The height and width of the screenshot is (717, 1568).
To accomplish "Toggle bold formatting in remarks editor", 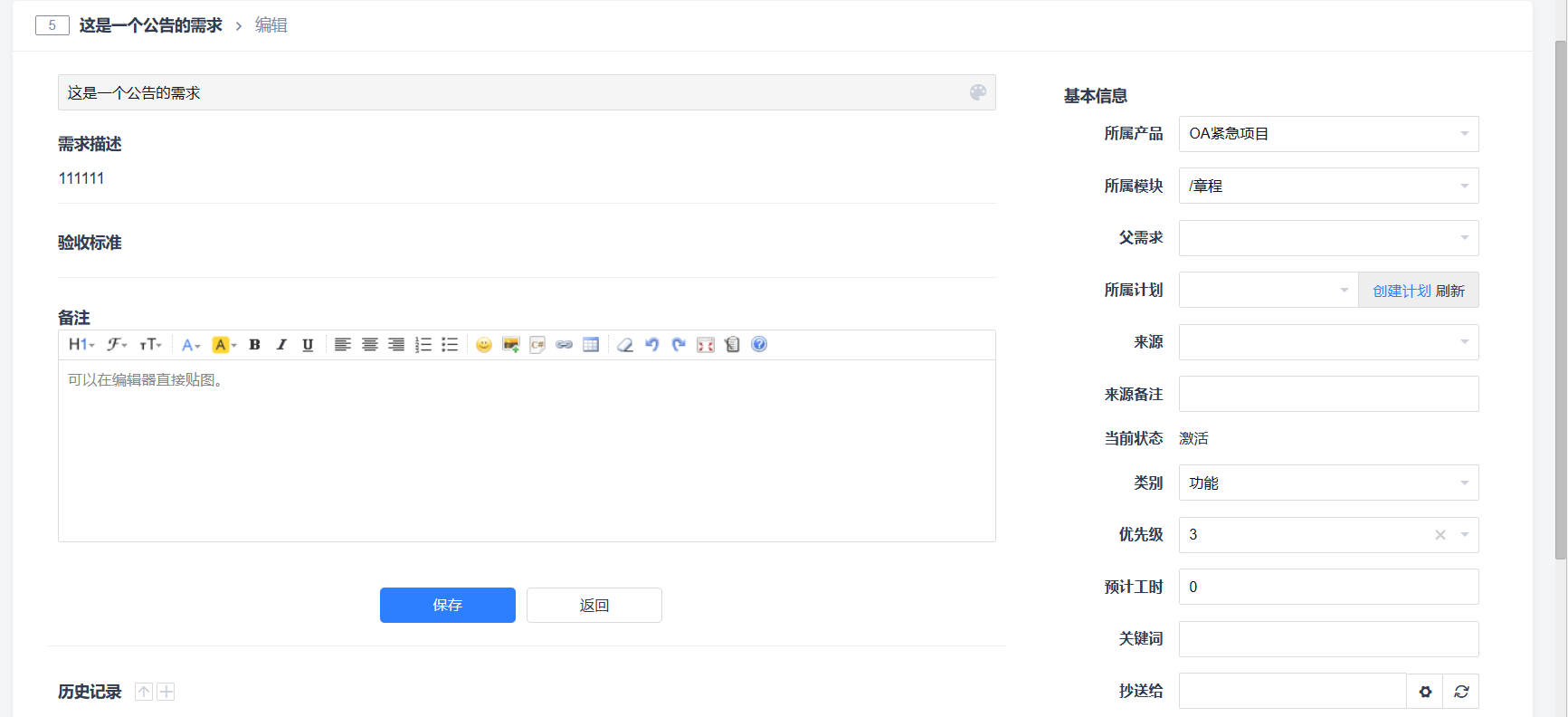I will point(255,345).
